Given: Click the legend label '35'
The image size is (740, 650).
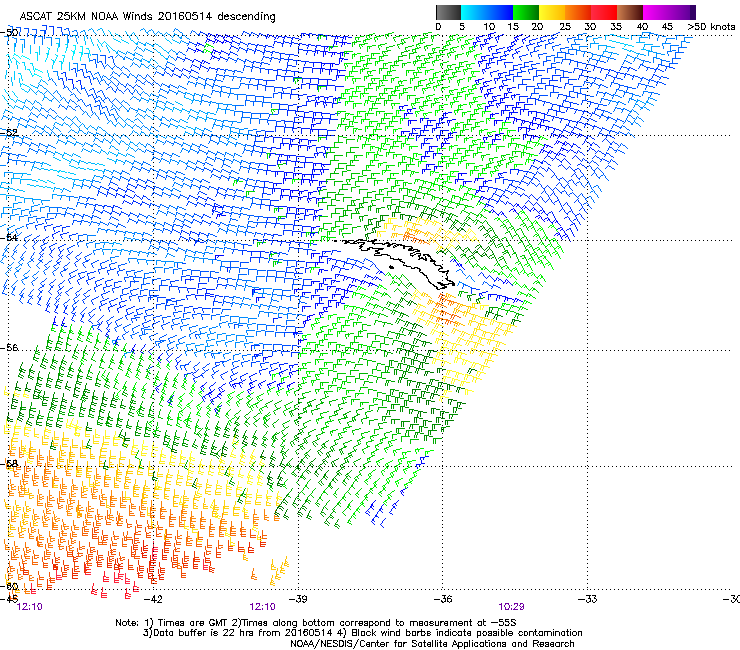Looking at the screenshot, I should pyautogui.click(x=616, y=27).
